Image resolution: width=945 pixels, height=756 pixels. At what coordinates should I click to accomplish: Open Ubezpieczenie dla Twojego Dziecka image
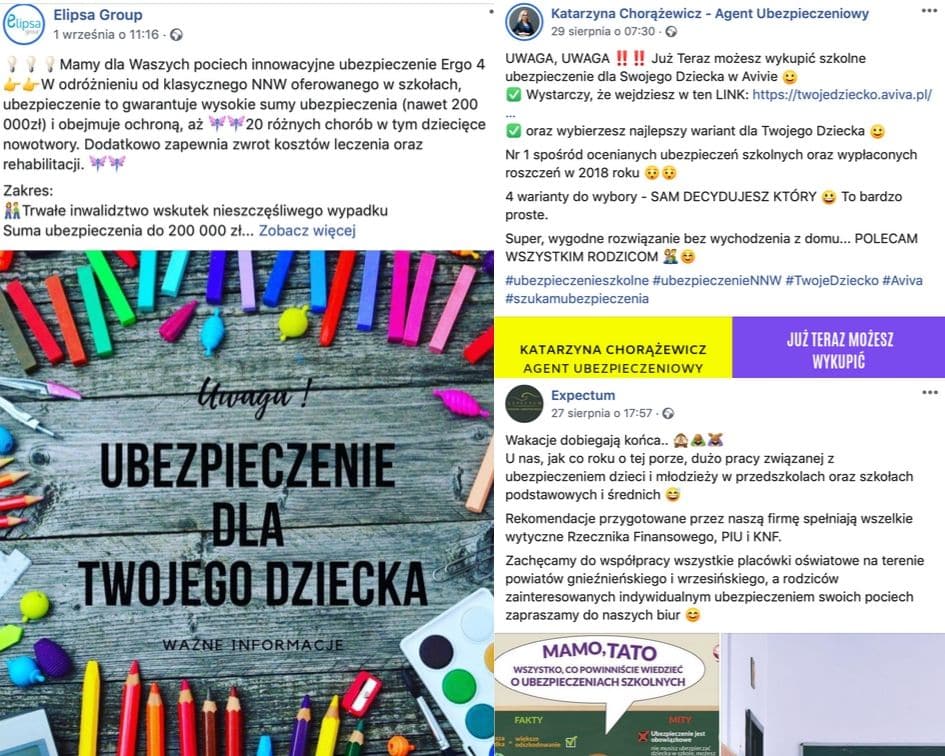(246, 503)
